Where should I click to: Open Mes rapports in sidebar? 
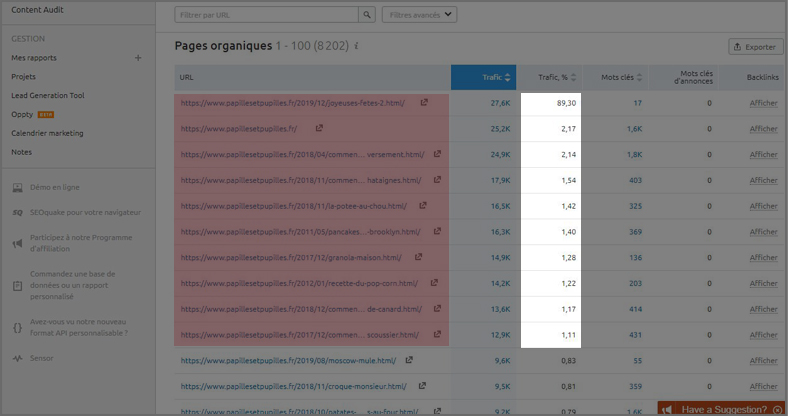pos(34,58)
